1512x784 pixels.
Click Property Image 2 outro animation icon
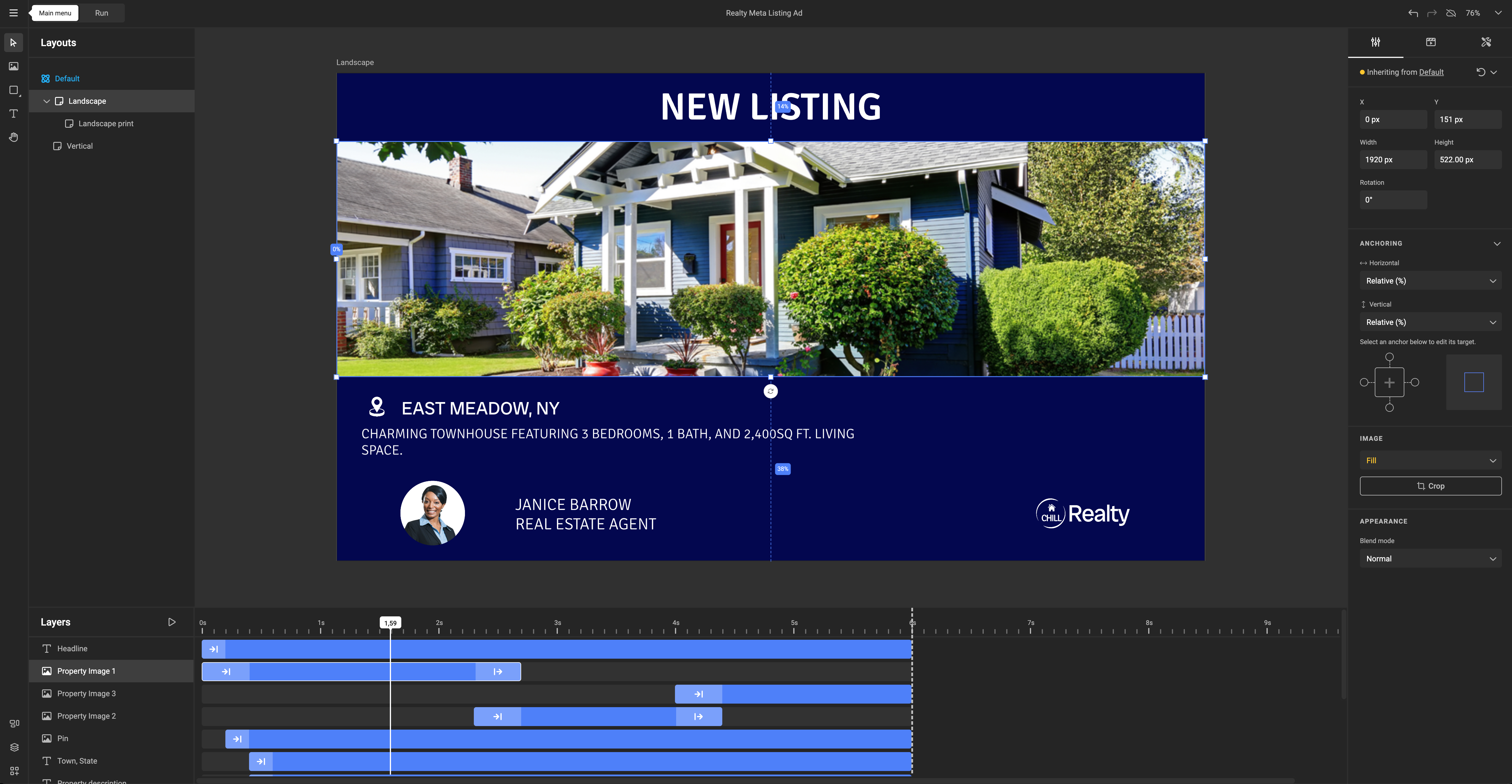click(x=699, y=717)
